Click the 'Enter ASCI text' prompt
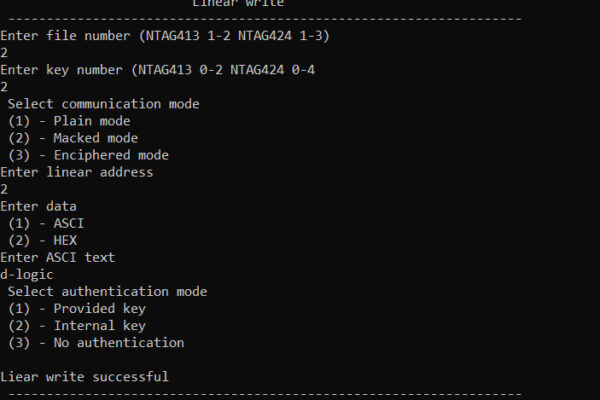This screenshot has width=600, height=400. pos(58,258)
